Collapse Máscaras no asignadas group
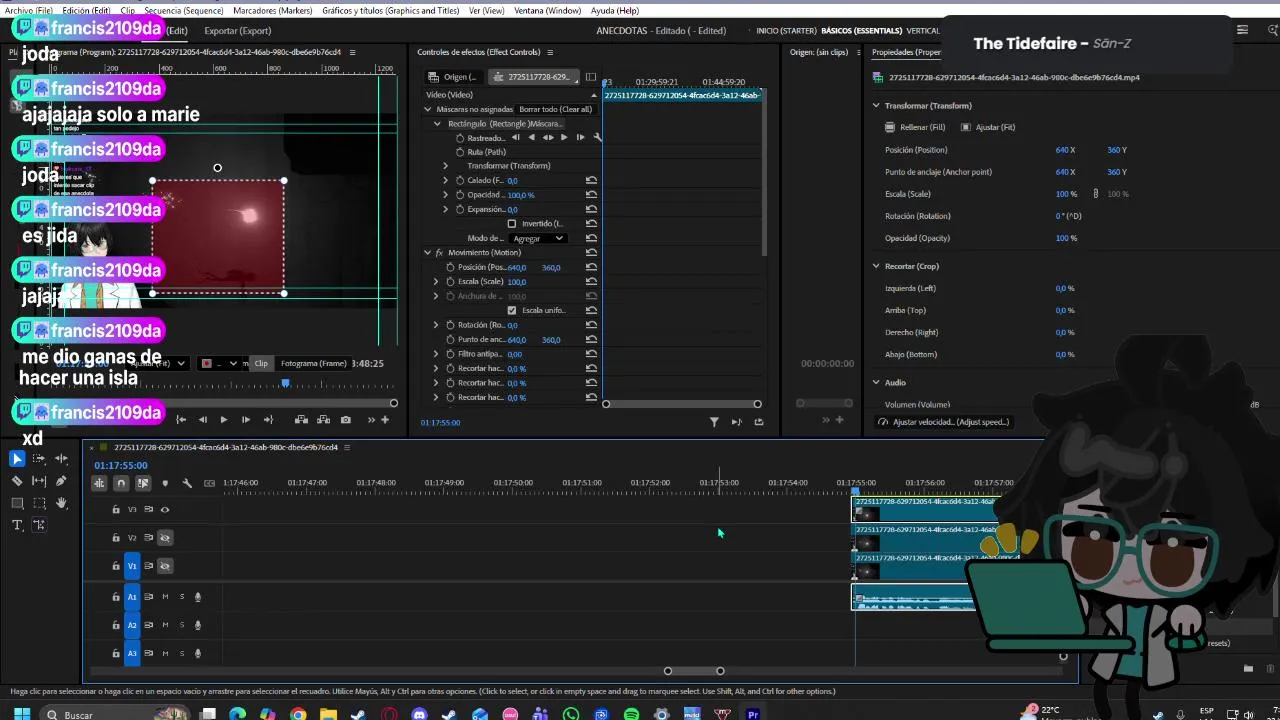1280x720 pixels. point(427,109)
